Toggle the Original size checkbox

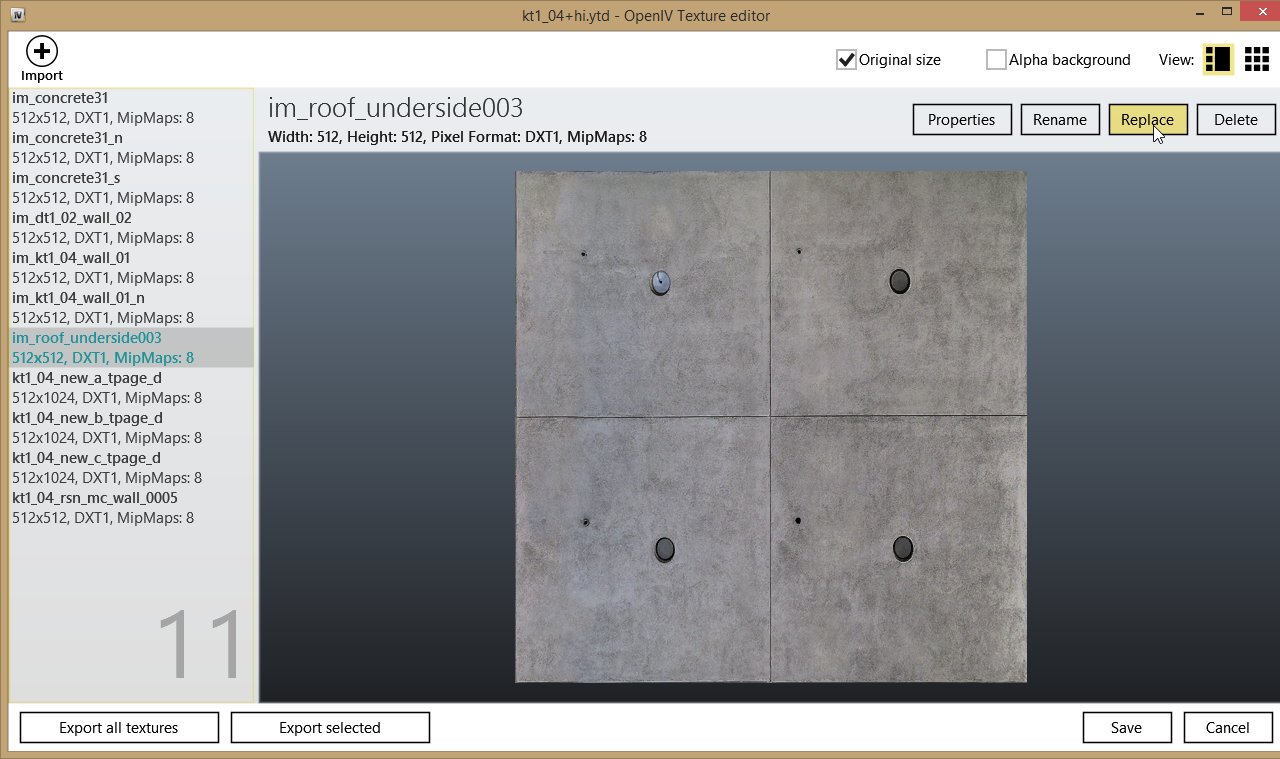click(847, 60)
